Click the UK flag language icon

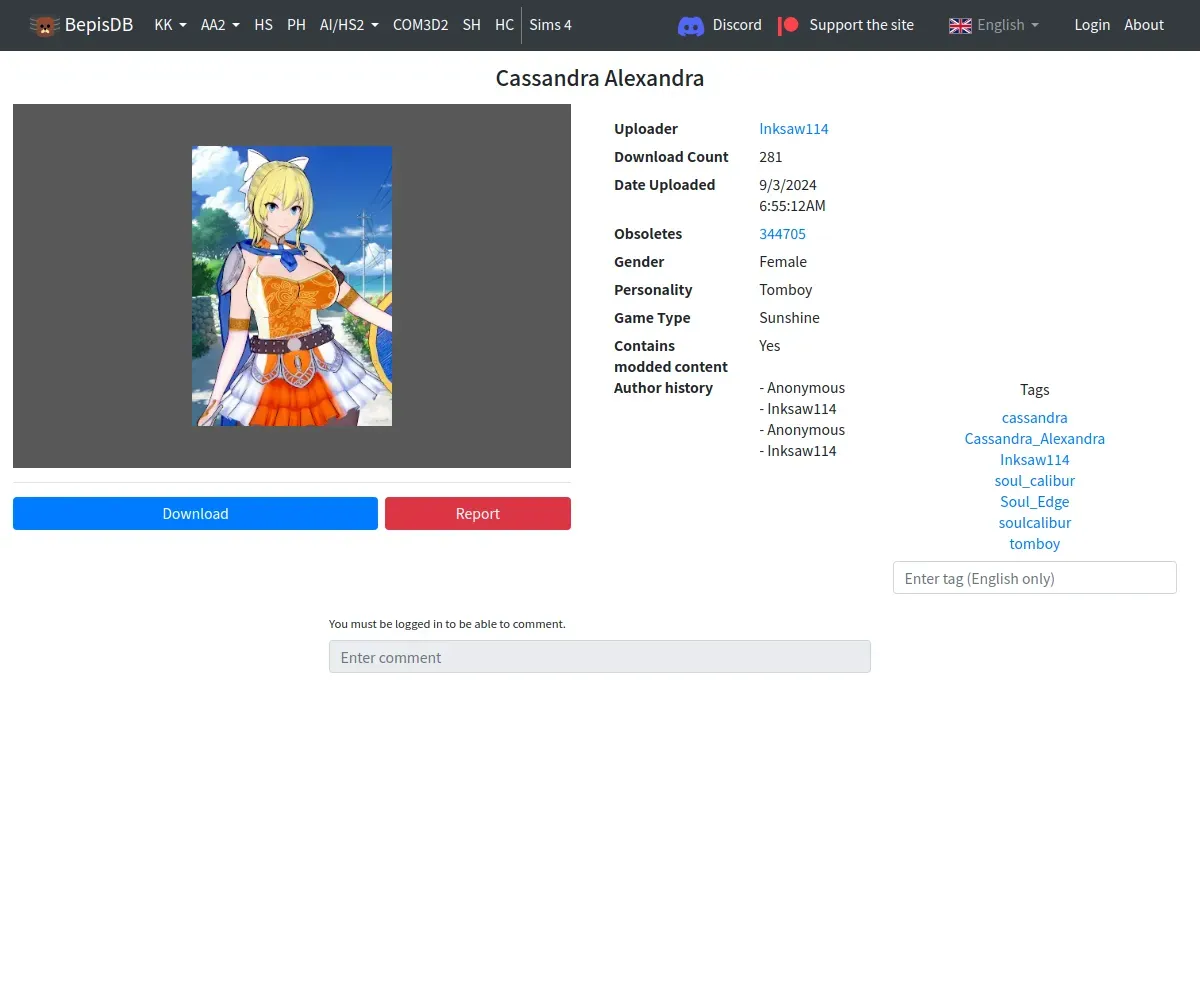point(960,25)
